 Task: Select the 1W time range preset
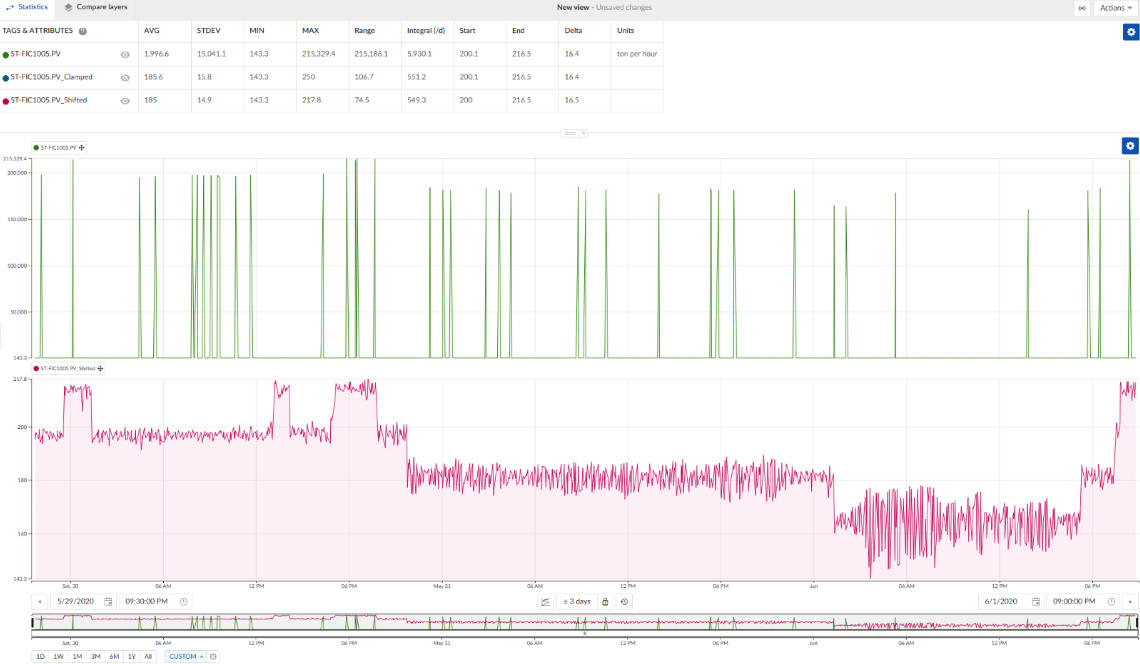(x=59, y=657)
